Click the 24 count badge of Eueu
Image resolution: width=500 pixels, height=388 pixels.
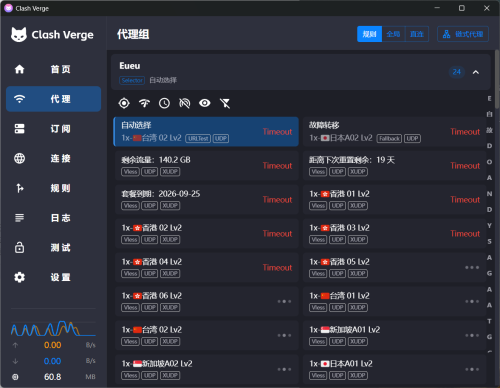457,72
